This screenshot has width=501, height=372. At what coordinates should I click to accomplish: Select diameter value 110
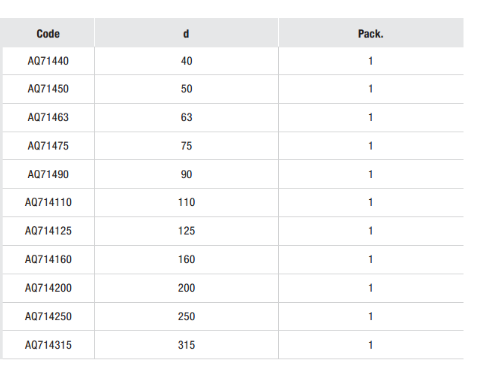click(186, 202)
